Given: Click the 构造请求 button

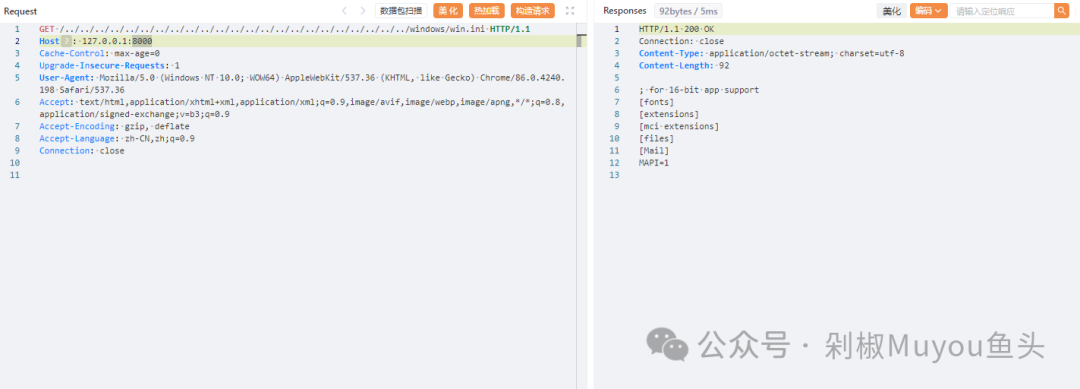Looking at the screenshot, I should tap(532, 11).
